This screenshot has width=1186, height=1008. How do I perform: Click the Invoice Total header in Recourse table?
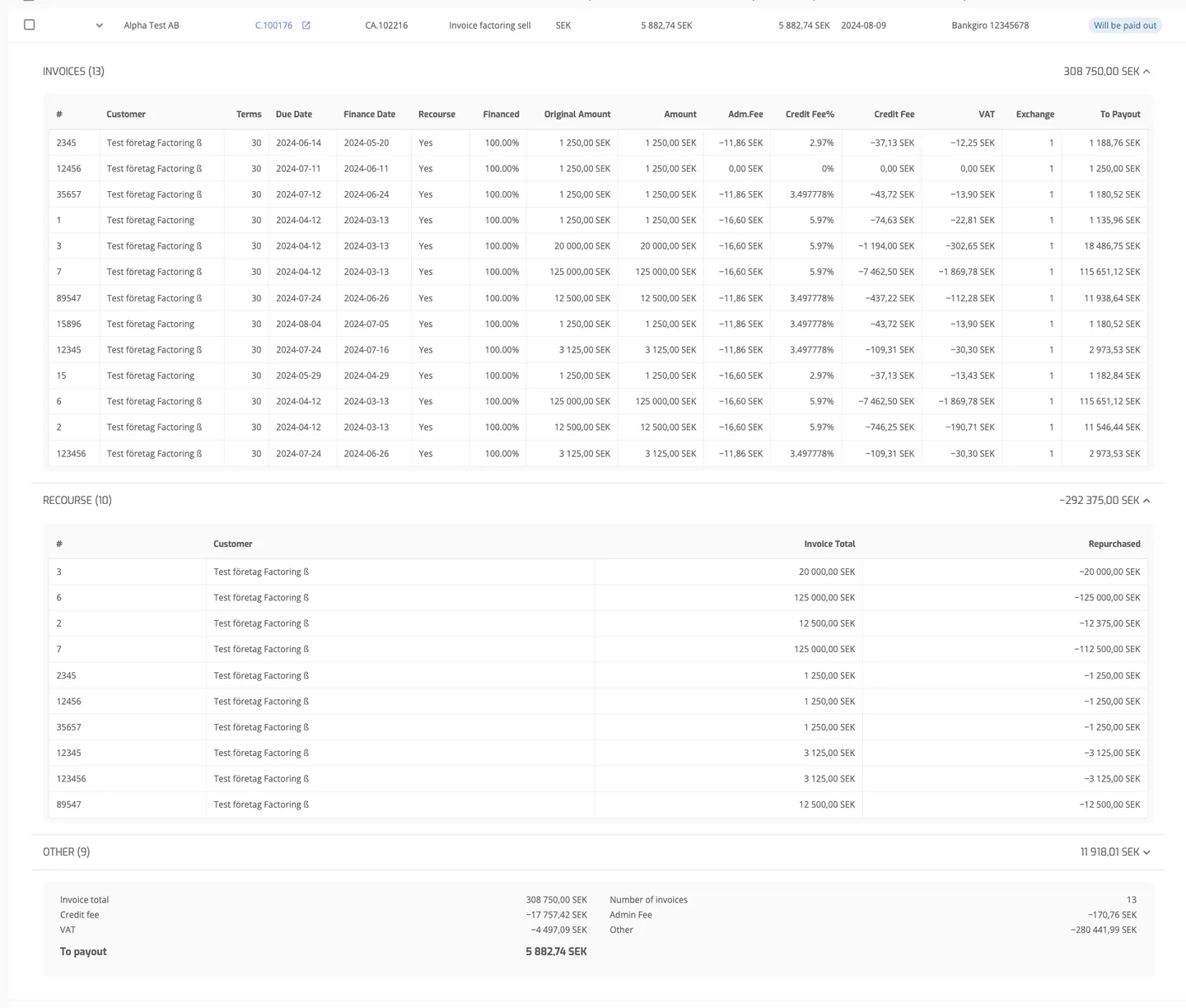[829, 544]
